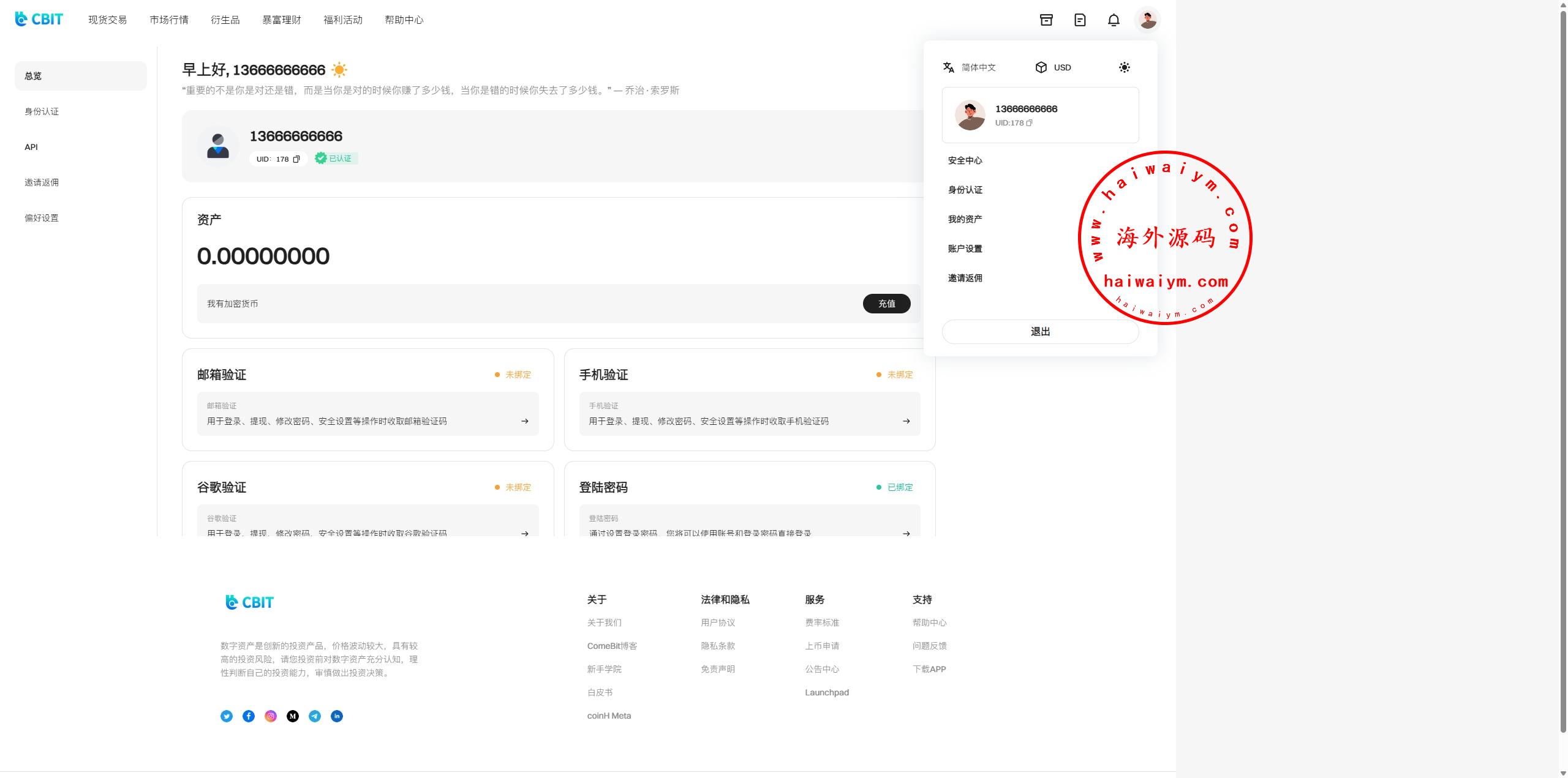The image size is (1568, 778).
Task: Open 现货交易 in top navigation
Action: tap(107, 20)
